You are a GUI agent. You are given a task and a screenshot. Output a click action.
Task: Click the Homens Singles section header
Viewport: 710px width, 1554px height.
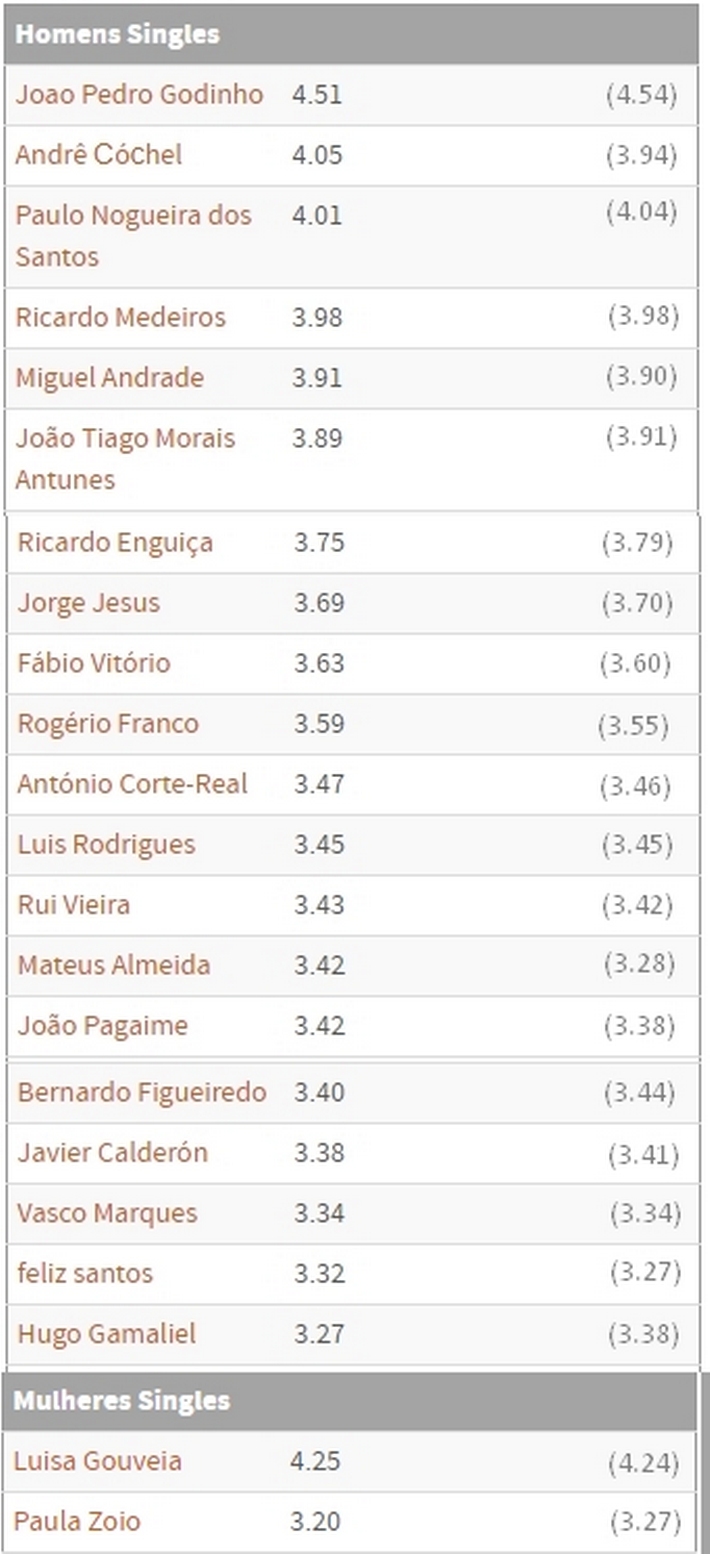tap(117, 34)
